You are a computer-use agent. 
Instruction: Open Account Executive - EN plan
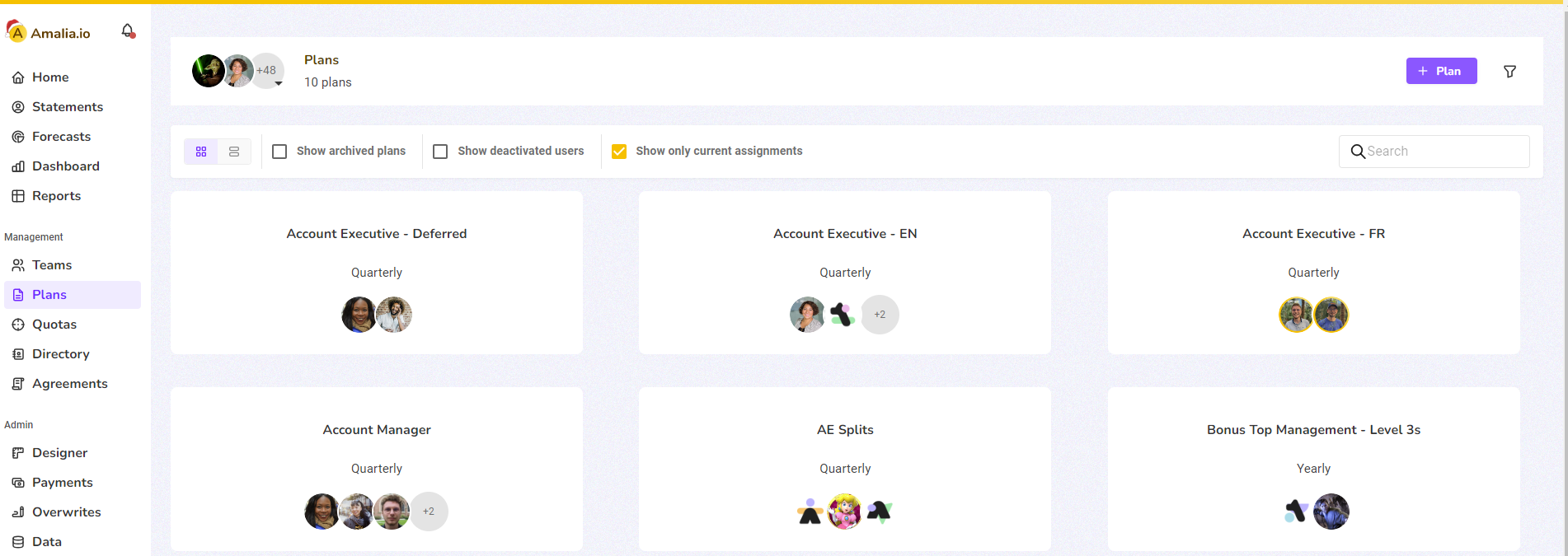[x=845, y=273]
